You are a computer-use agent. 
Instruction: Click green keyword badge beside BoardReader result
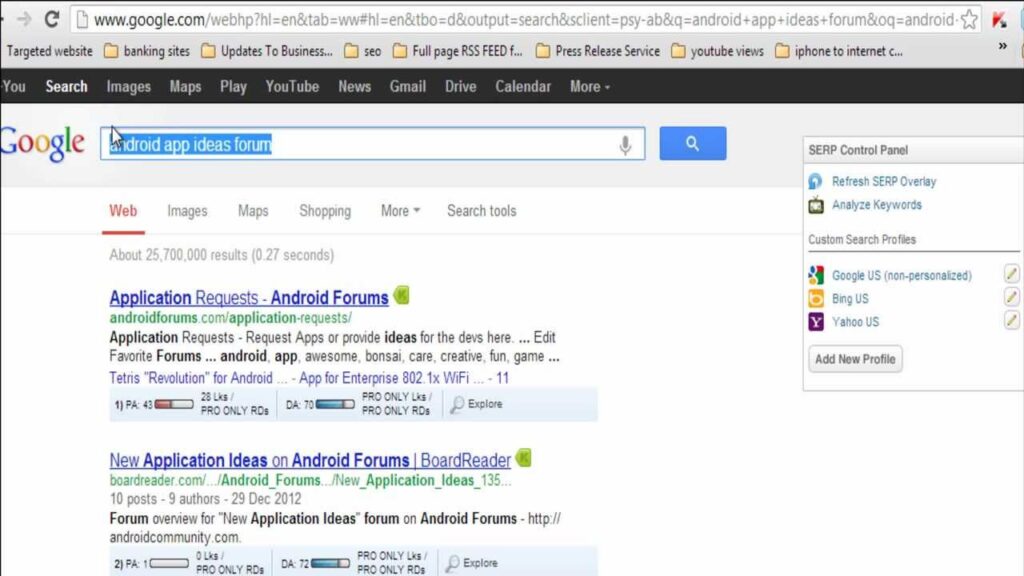point(523,458)
